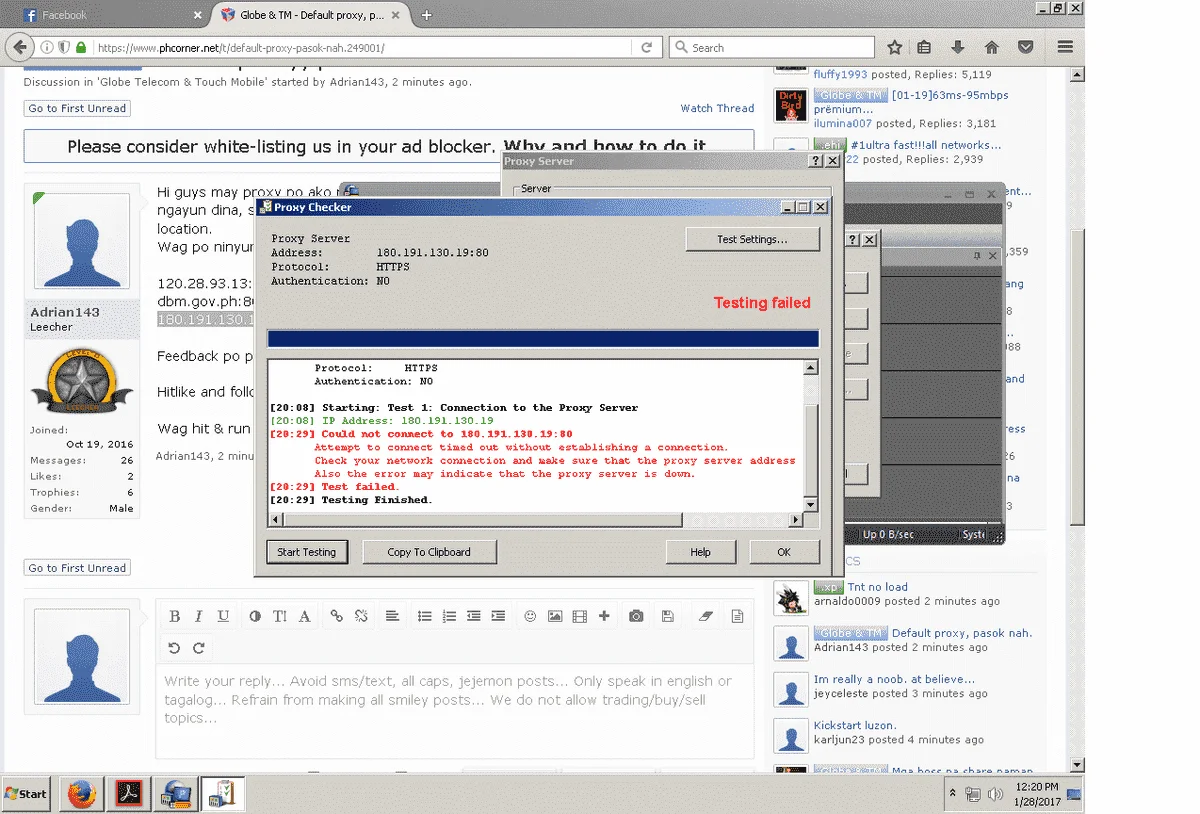This screenshot has width=1200, height=814.
Task: Apply bold formatting in reply editor
Action: click(174, 617)
